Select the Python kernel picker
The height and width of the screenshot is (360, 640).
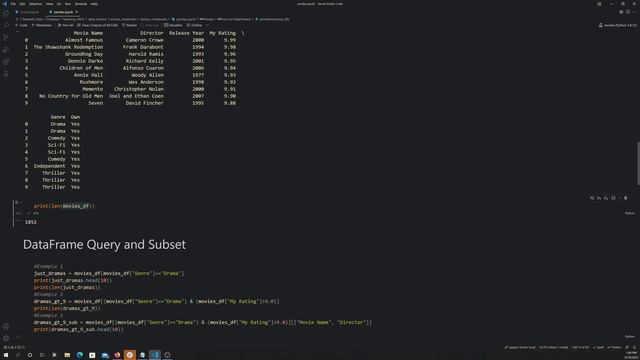pyautogui.click(x=618, y=25)
